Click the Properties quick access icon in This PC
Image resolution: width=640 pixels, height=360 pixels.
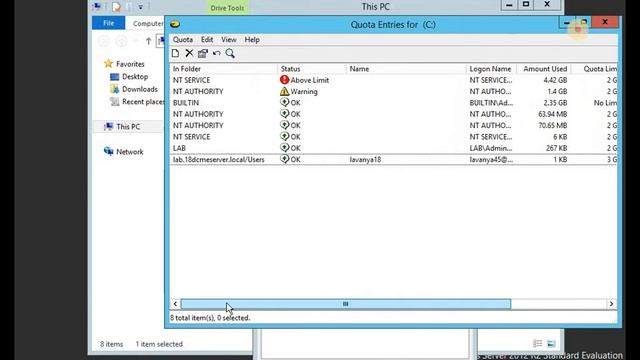[x=116, y=7]
